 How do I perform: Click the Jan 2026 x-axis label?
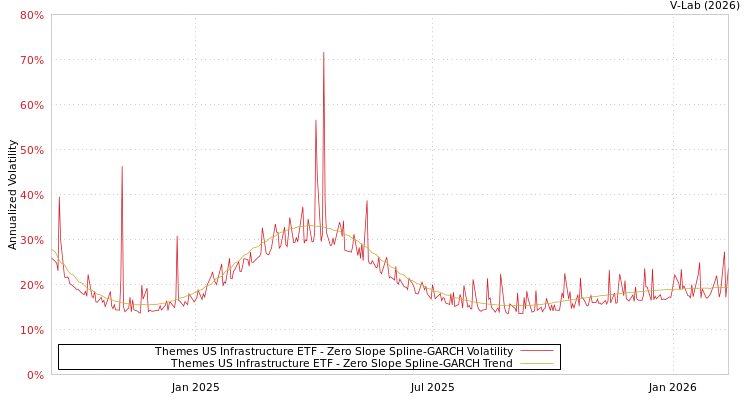673,387
